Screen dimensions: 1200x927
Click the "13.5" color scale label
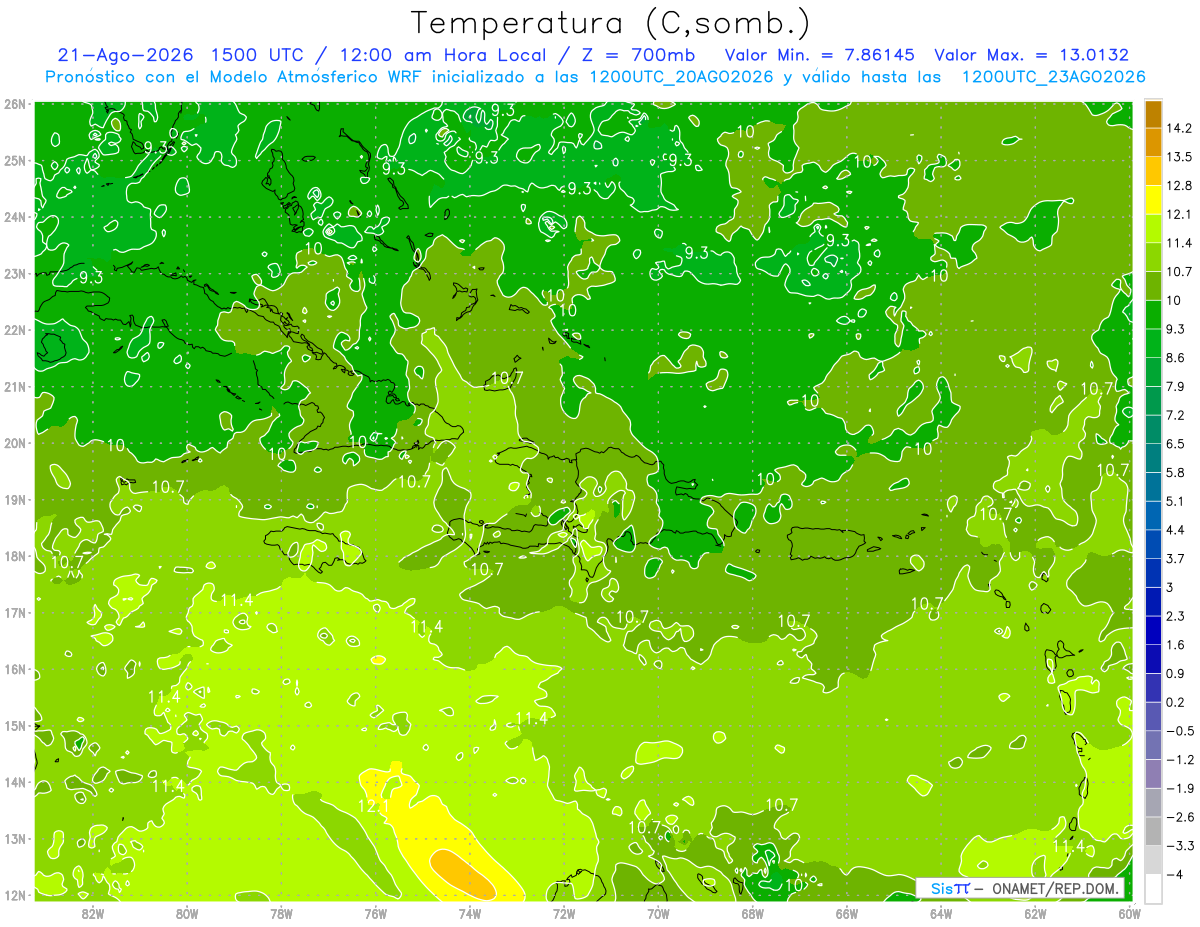pos(1178,157)
